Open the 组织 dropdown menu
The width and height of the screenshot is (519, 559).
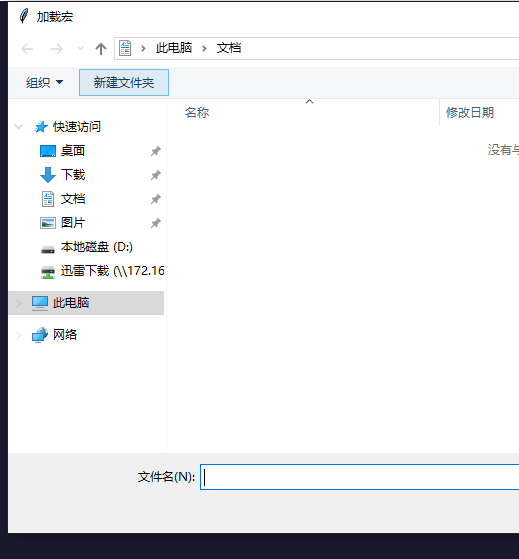coord(44,83)
